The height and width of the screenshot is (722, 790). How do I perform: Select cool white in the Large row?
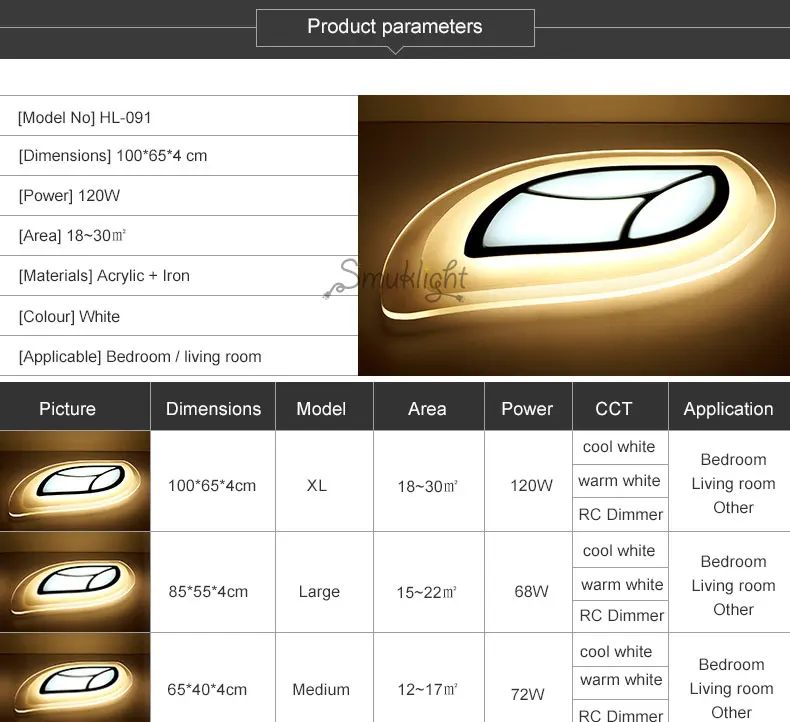619,551
